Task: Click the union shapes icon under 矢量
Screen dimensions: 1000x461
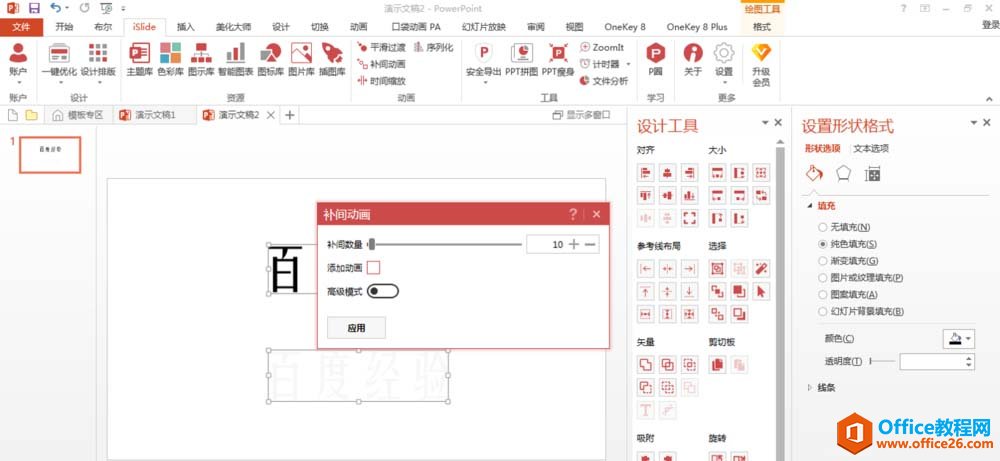Action: (645, 365)
